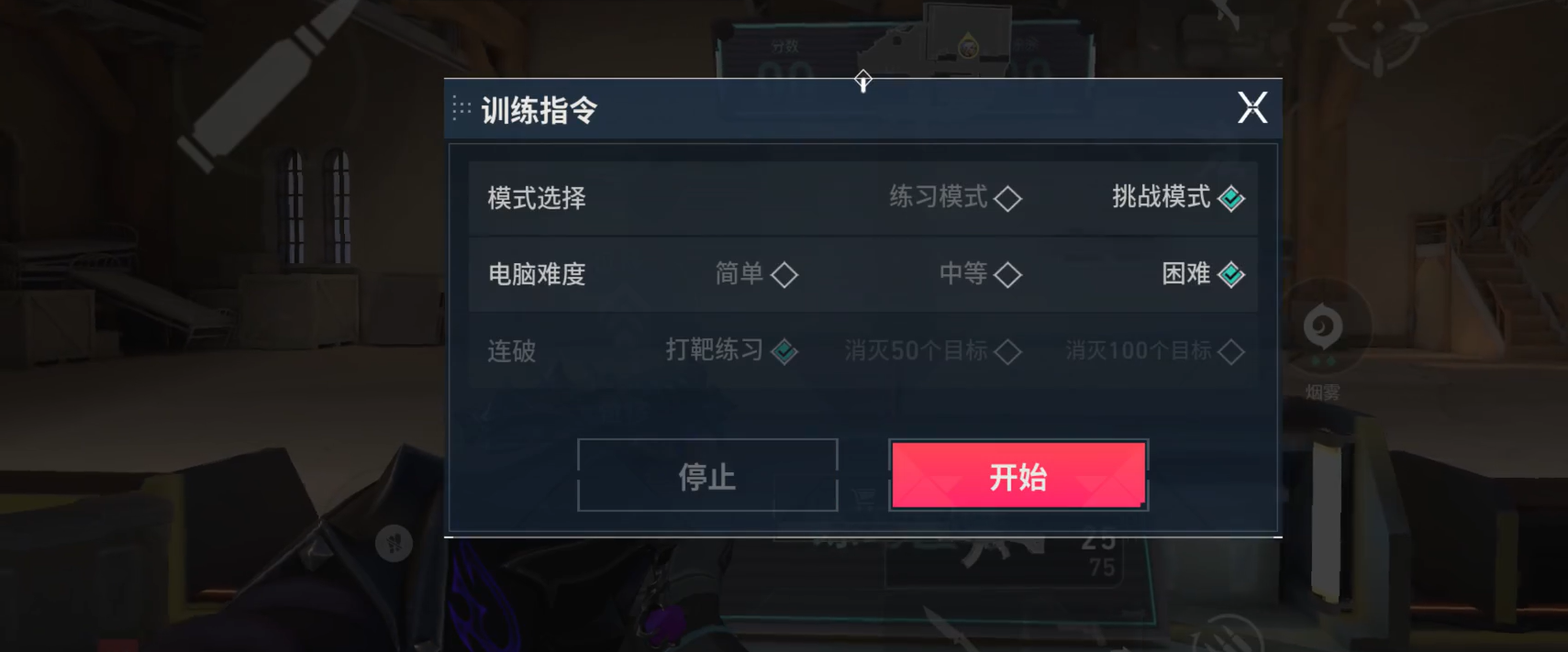1568x652 pixels.
Task: Select 挑战模式 challenge mode option
Action: coord(1178,197)
